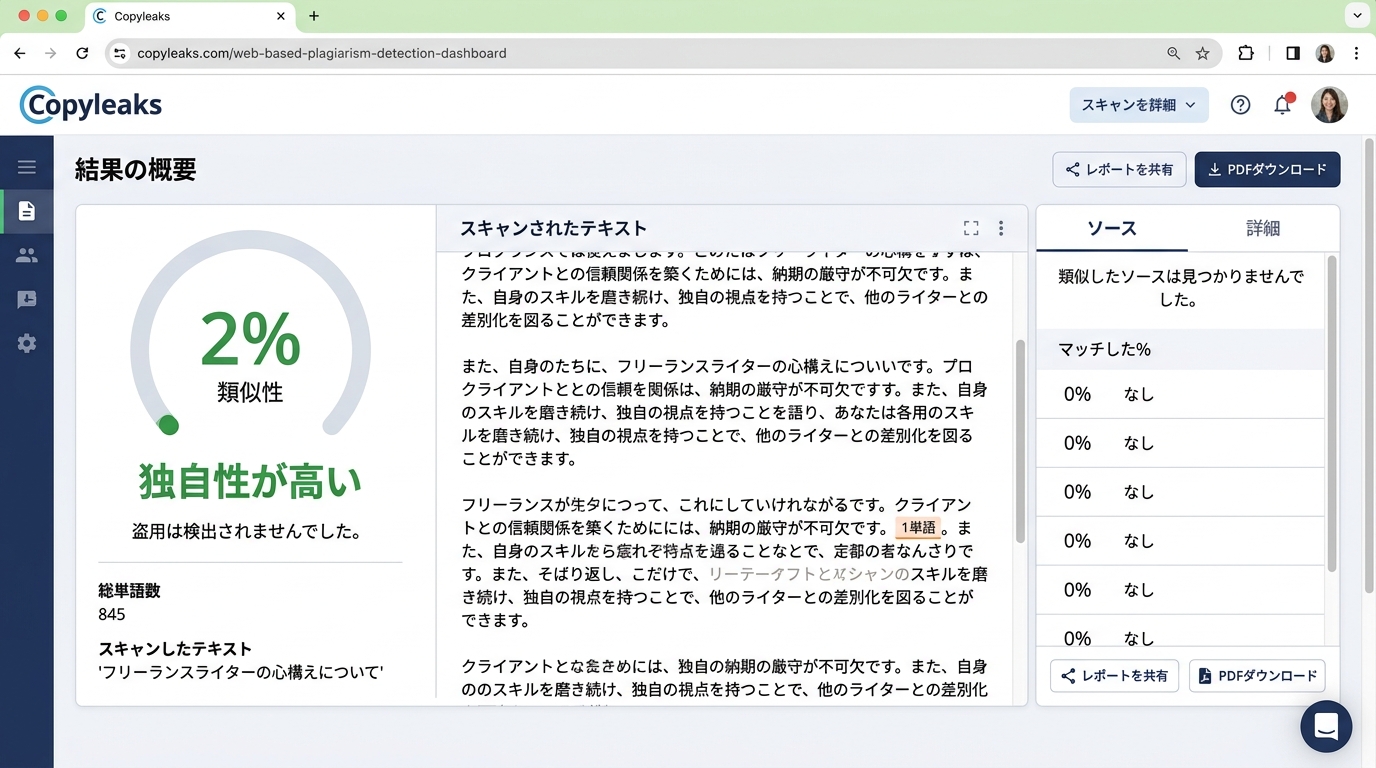
Task: Open the settings gear in sidebar
Action: 27,343
